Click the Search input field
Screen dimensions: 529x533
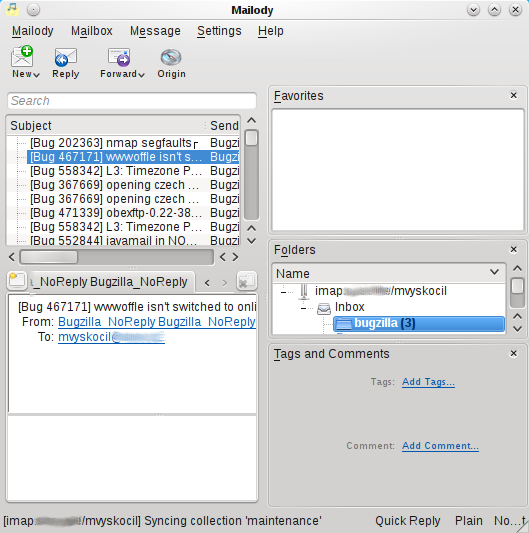click(x=132, y=101)
